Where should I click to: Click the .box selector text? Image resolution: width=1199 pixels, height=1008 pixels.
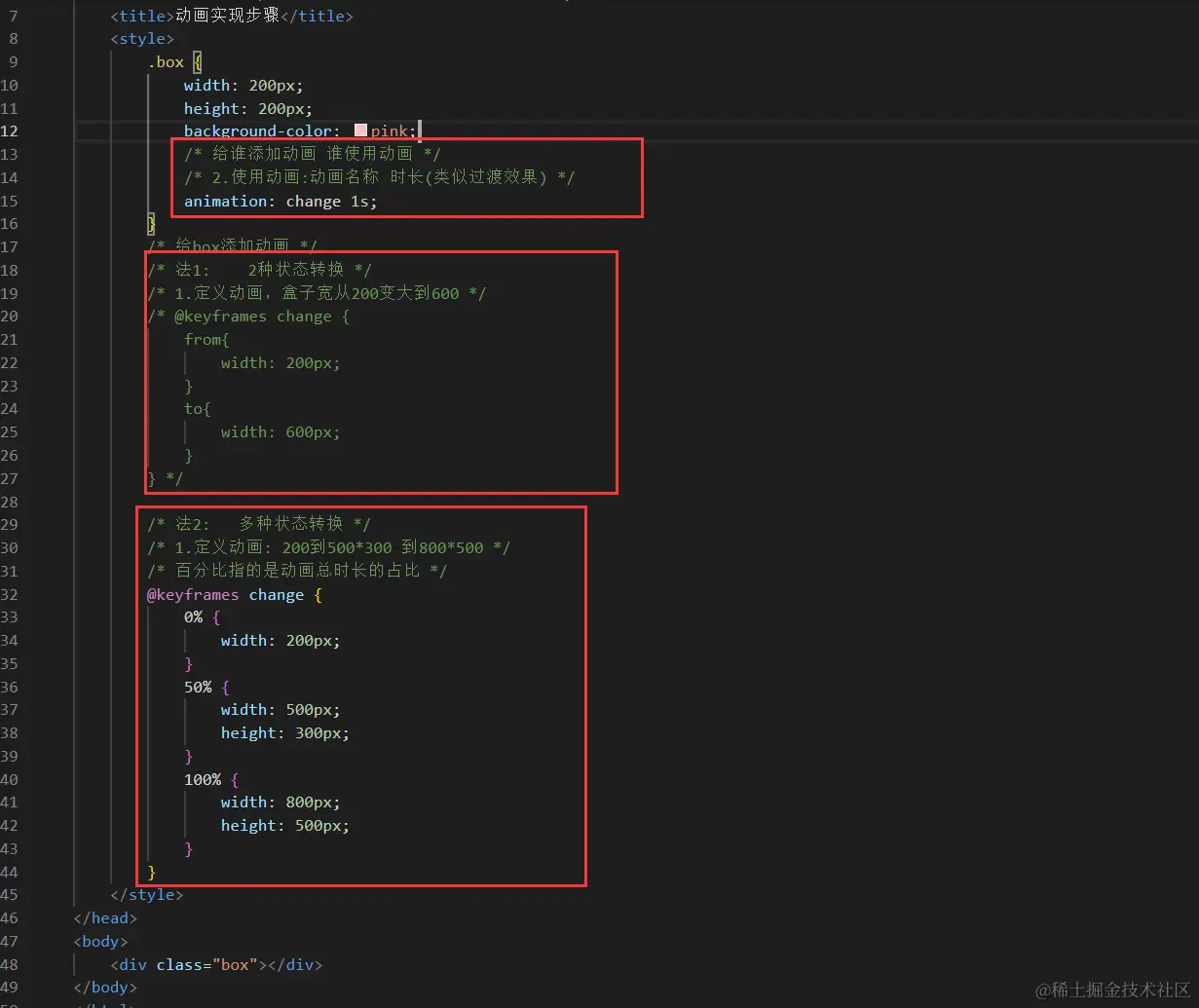click(166, 62)
